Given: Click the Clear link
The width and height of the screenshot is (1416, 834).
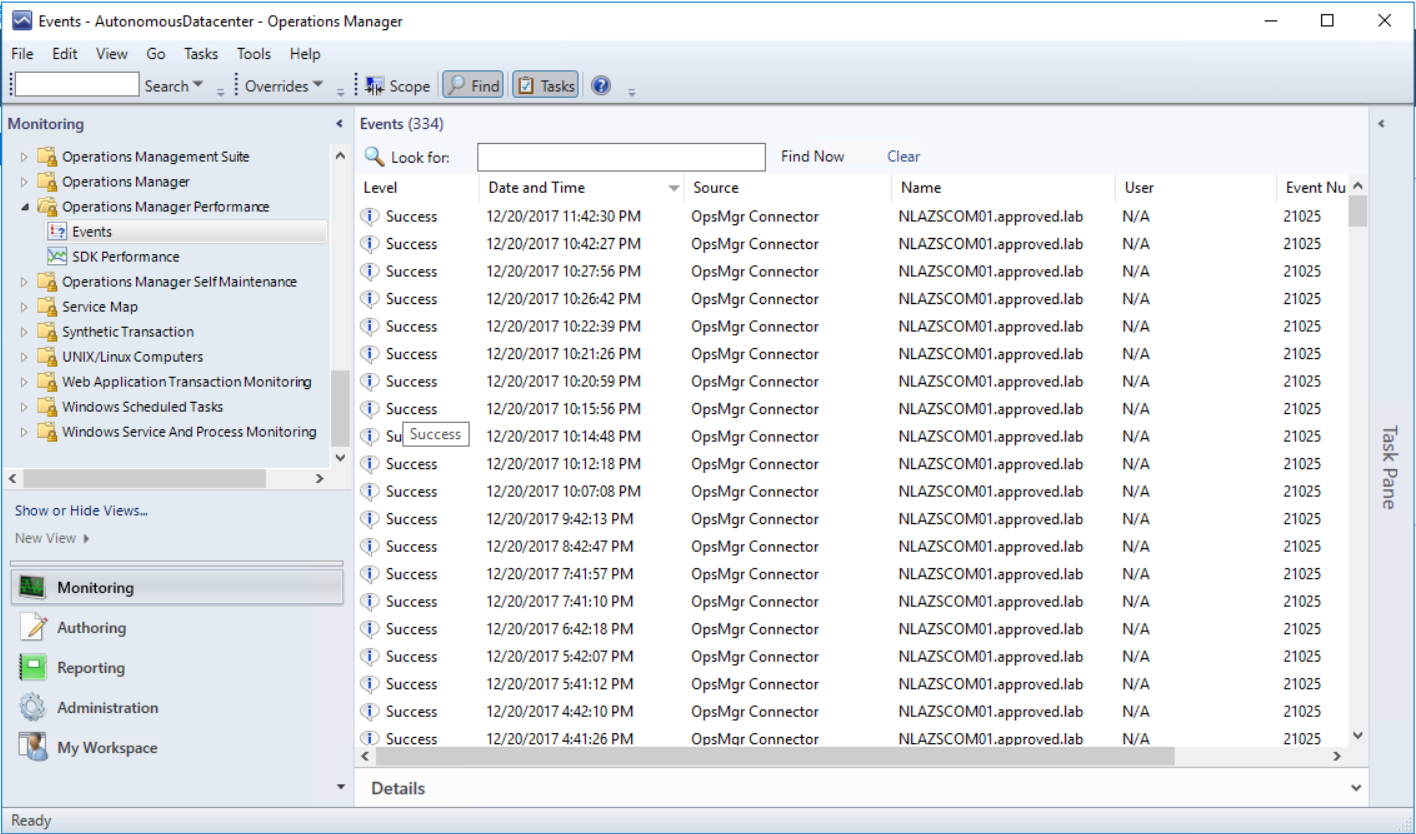Looking at the screenshot, I should pyautogui.click(x=903, y=157).
